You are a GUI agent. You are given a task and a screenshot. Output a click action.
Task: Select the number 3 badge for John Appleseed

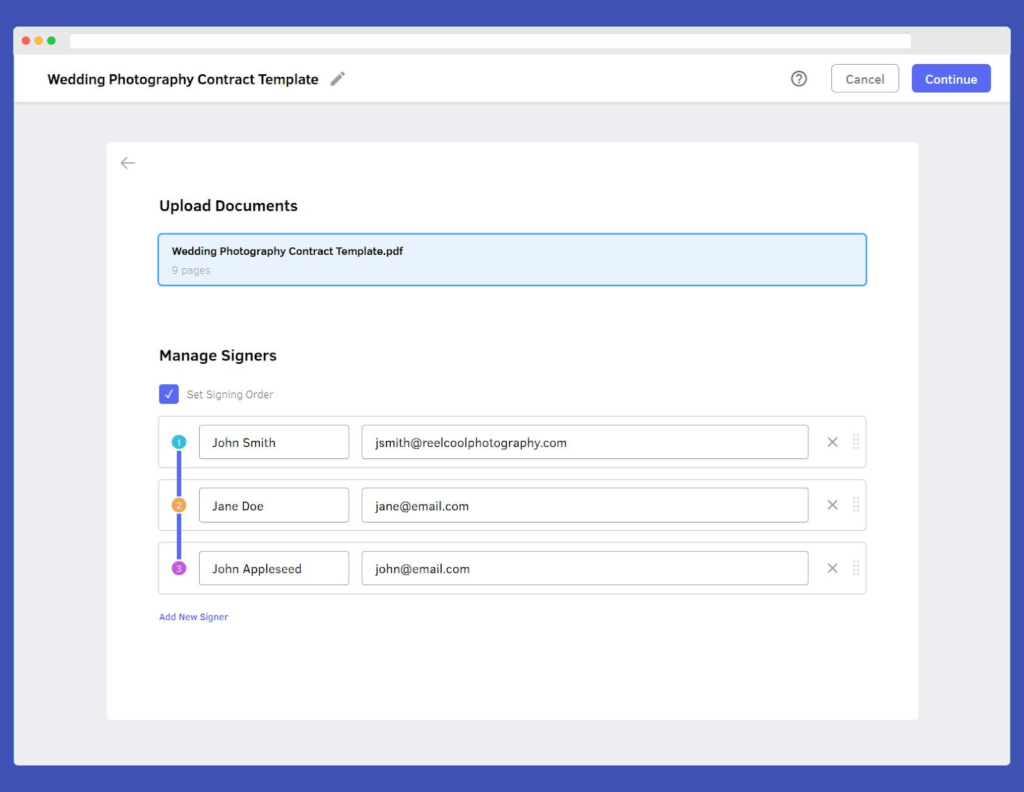178,568
